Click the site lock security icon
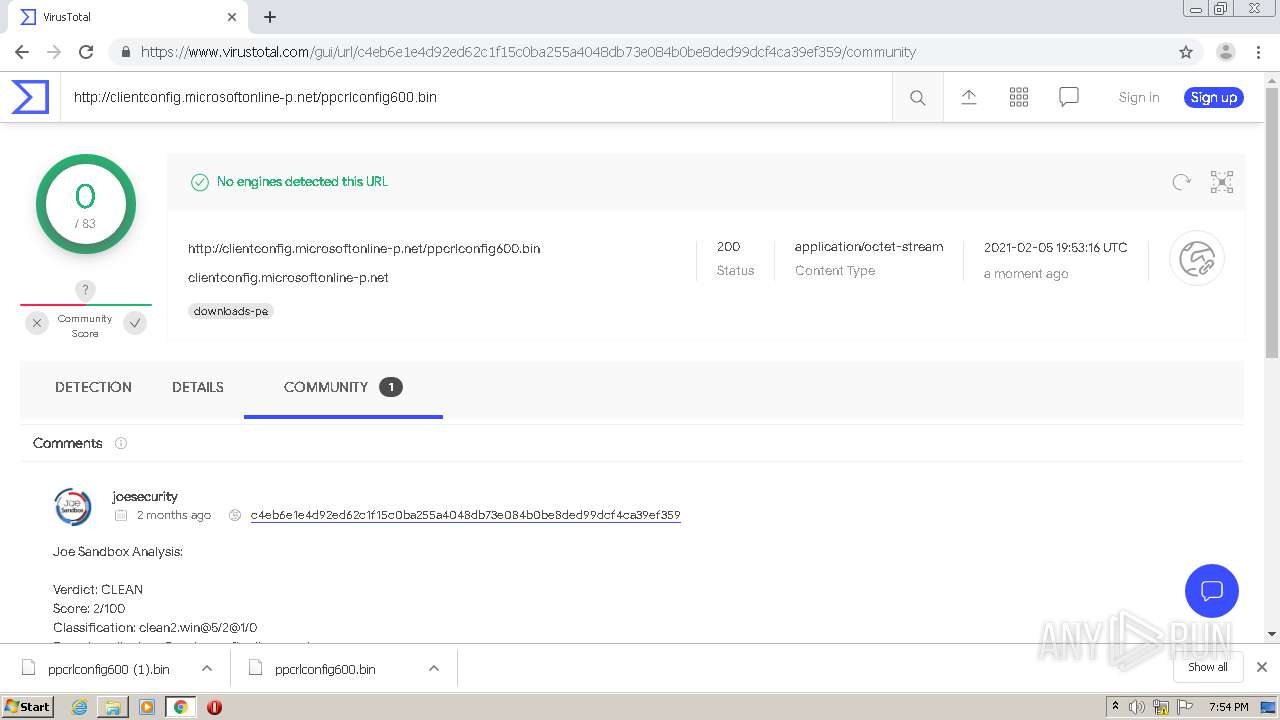Image resolution: width=1280 pixels, height=720 pixels. 126,52
